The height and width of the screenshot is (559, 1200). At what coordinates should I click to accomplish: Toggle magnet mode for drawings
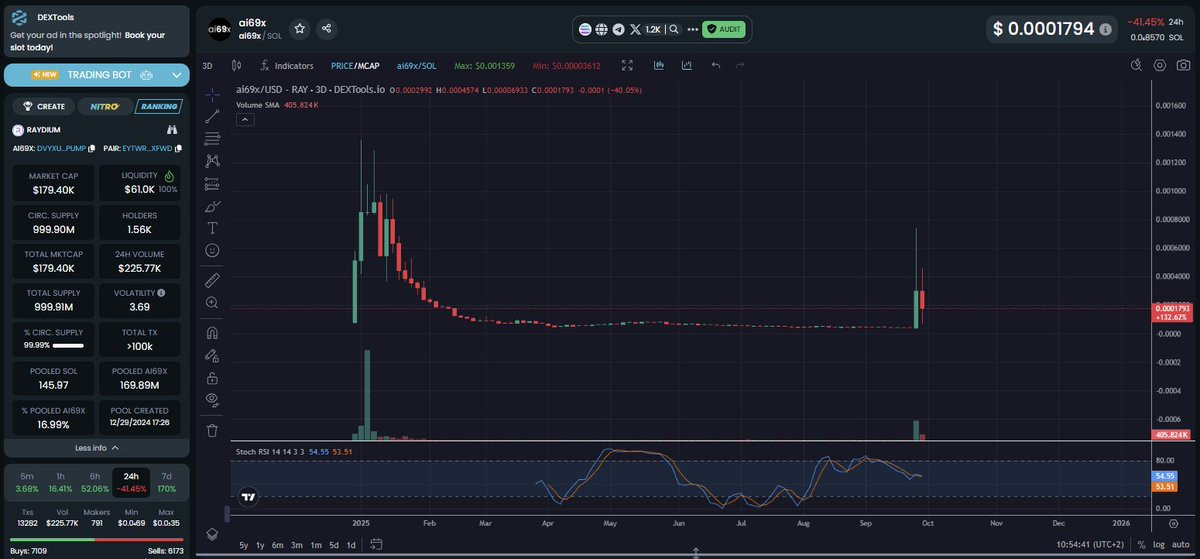click(x=212, y=332)
